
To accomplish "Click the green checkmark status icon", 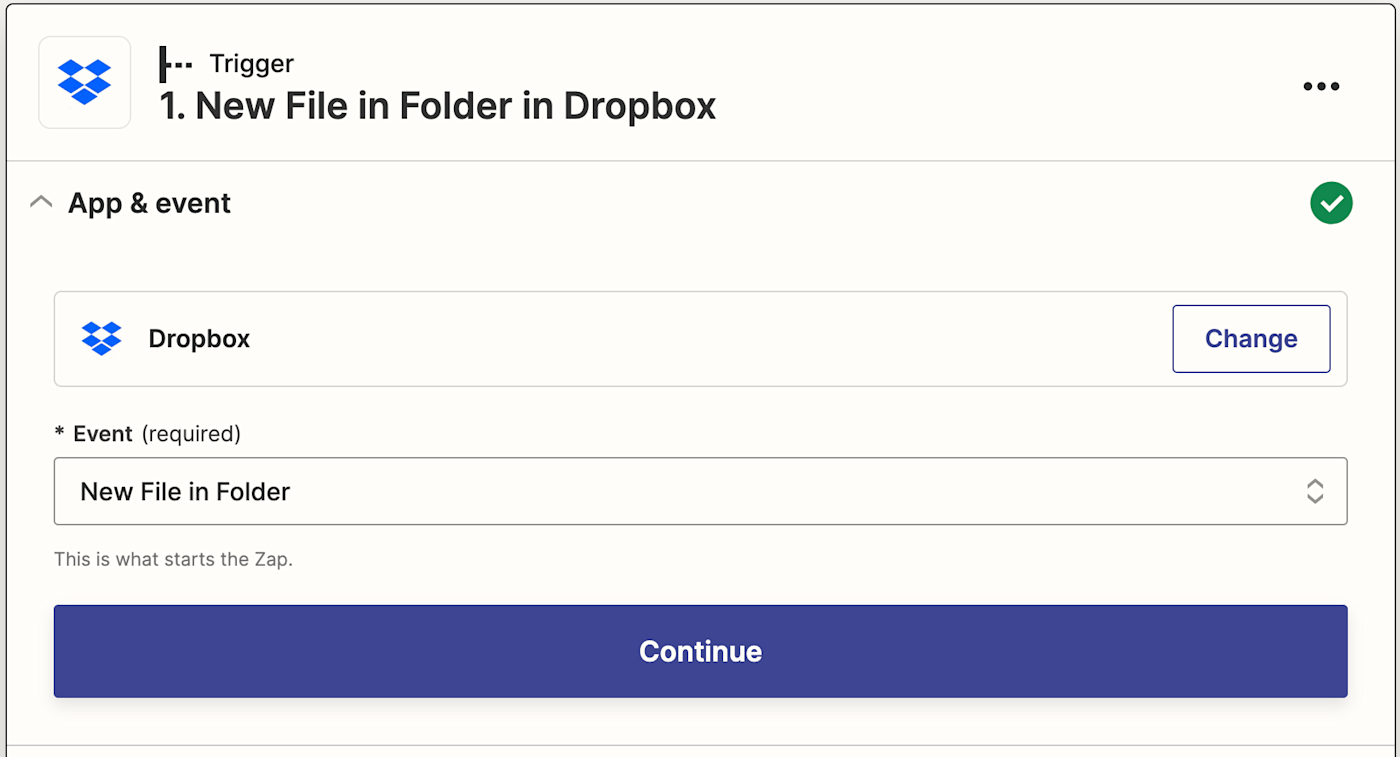I will tap(1331, 203).
